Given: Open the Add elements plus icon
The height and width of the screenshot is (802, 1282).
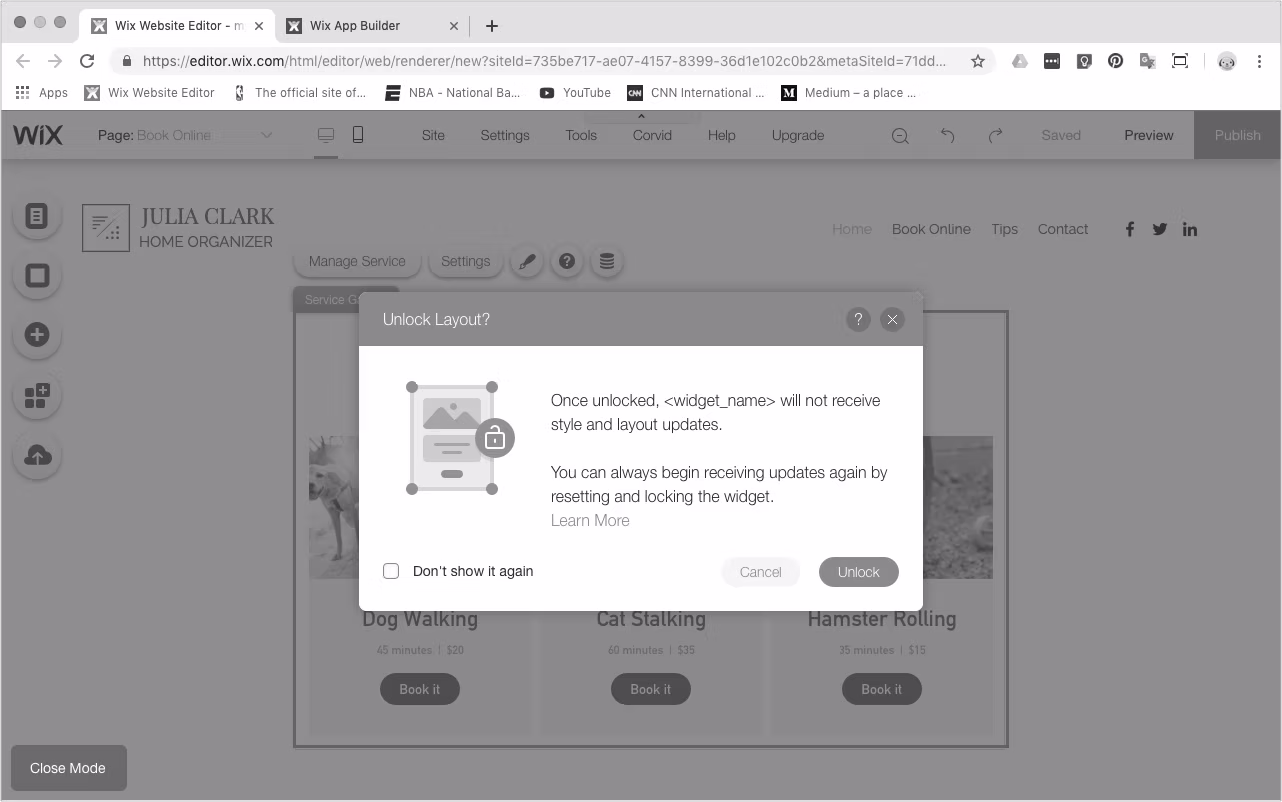Looking at the screenshot, I should coord(37,335).
